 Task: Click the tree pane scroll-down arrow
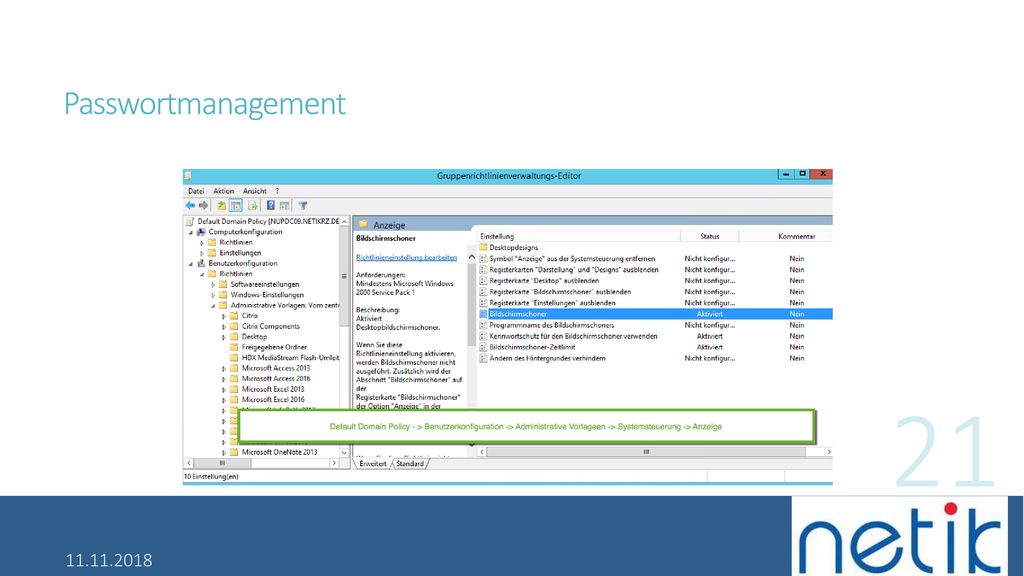click(344, 452)
